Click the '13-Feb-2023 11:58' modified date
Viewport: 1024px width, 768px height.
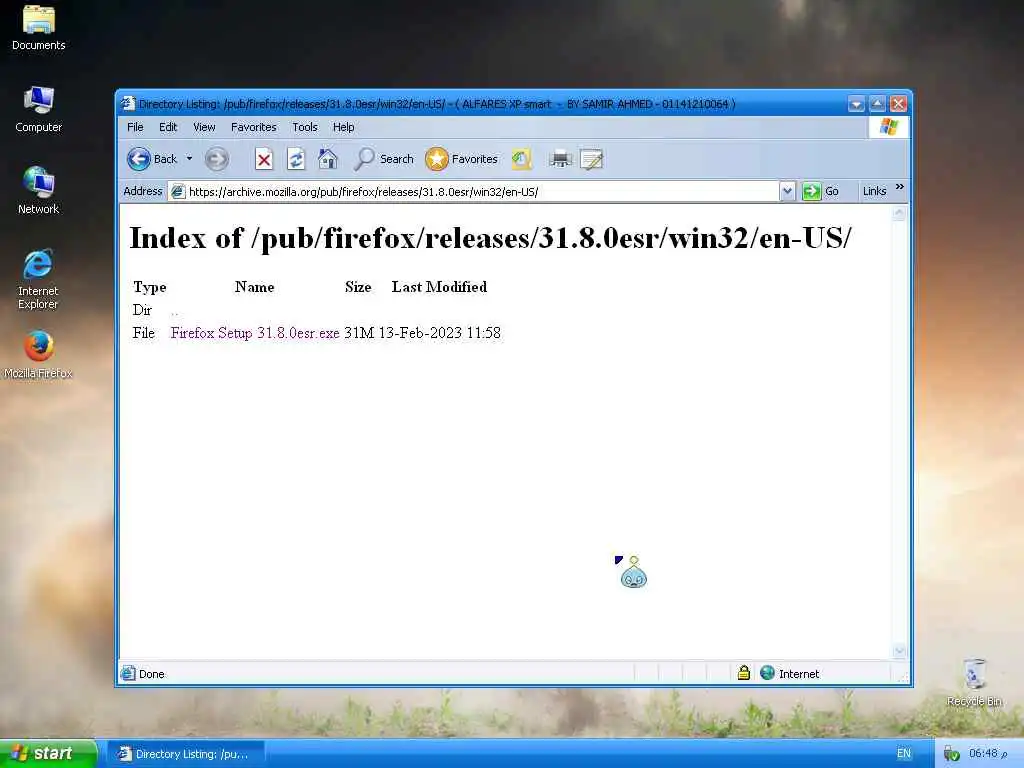[440, 333]
